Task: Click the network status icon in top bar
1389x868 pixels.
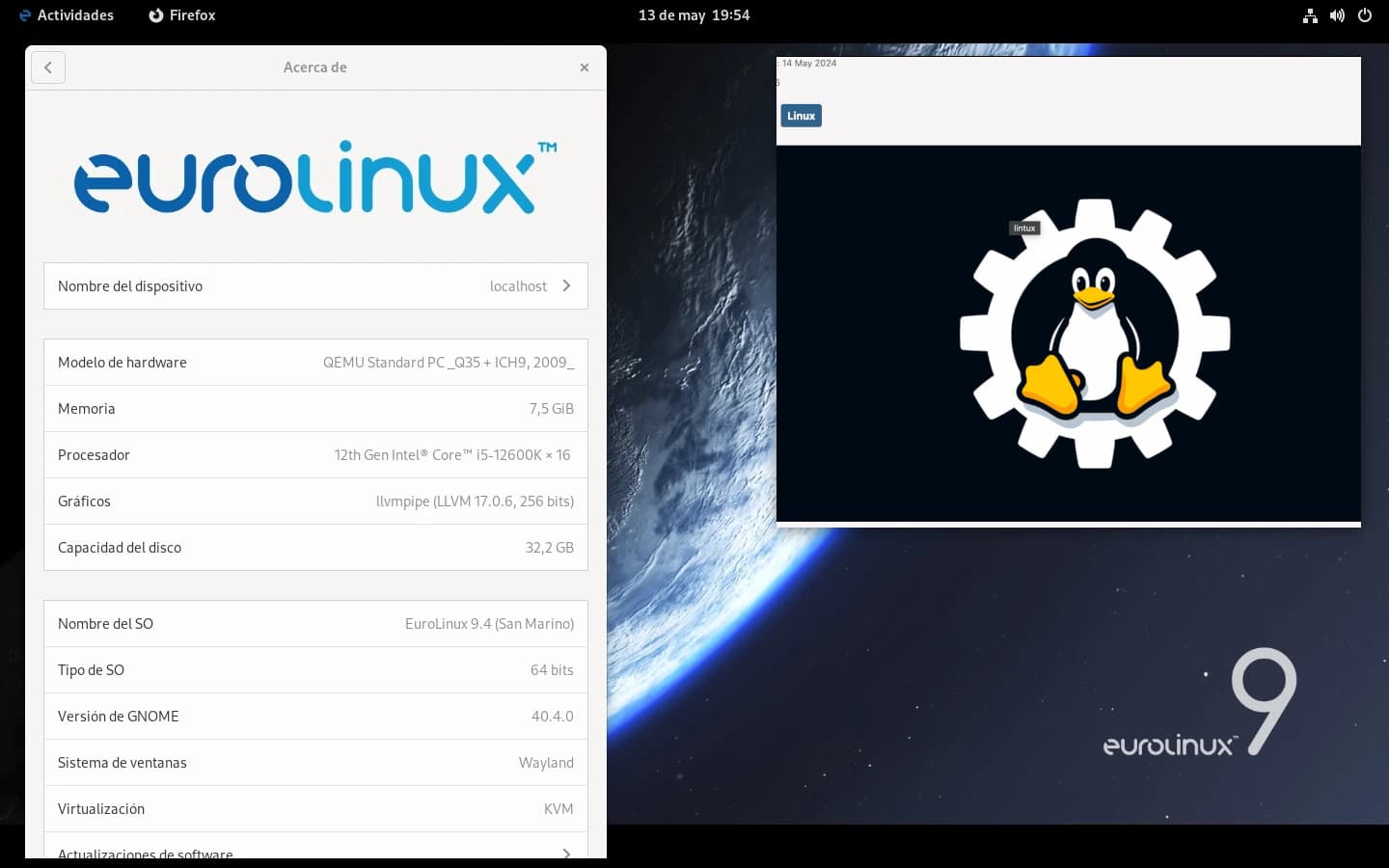Action: coord(1310,15)
